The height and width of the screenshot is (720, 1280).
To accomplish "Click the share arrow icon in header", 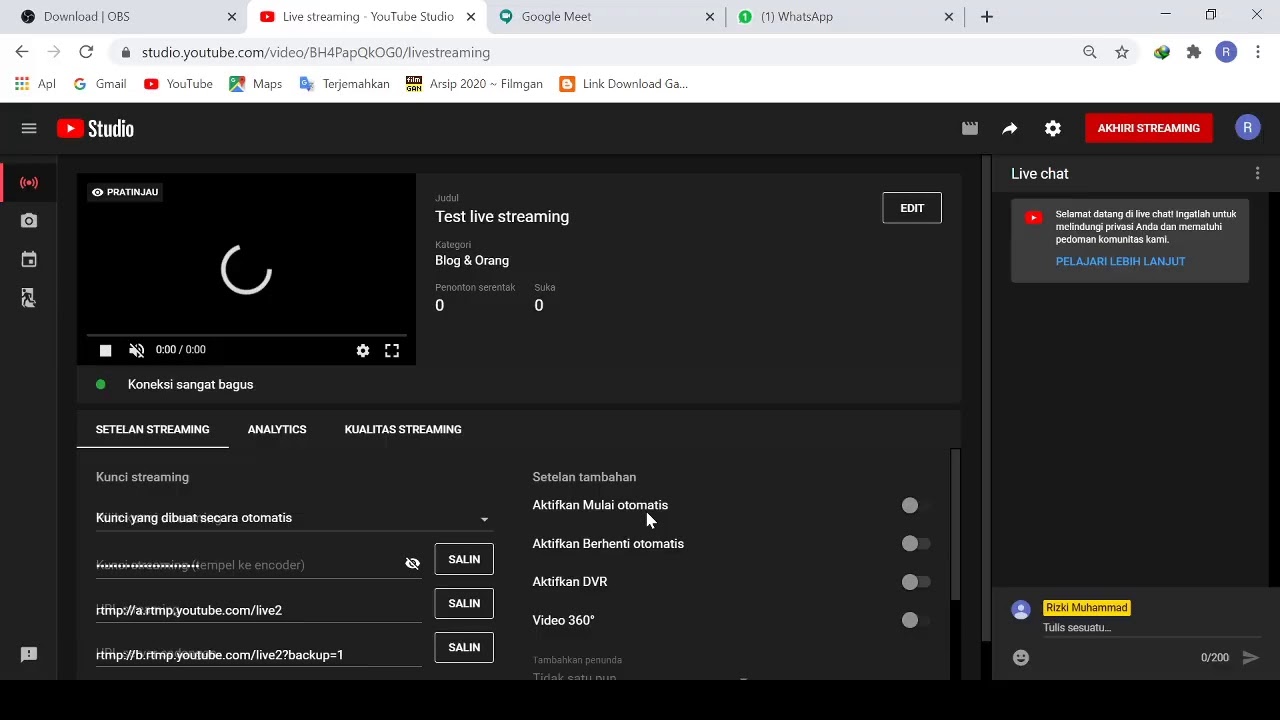I will tap(1010, 128).
